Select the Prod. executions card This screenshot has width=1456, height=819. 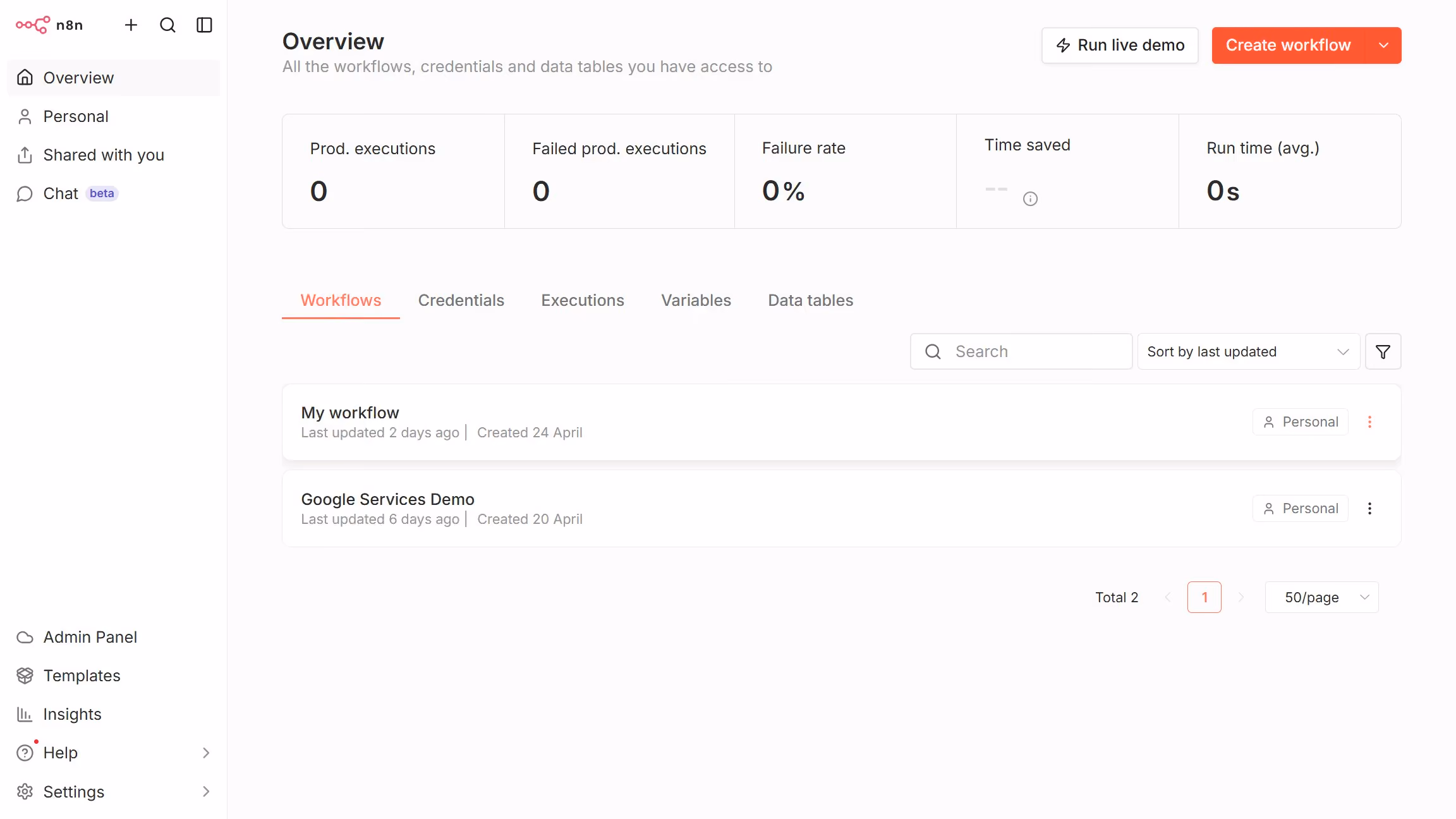point(393,171)
